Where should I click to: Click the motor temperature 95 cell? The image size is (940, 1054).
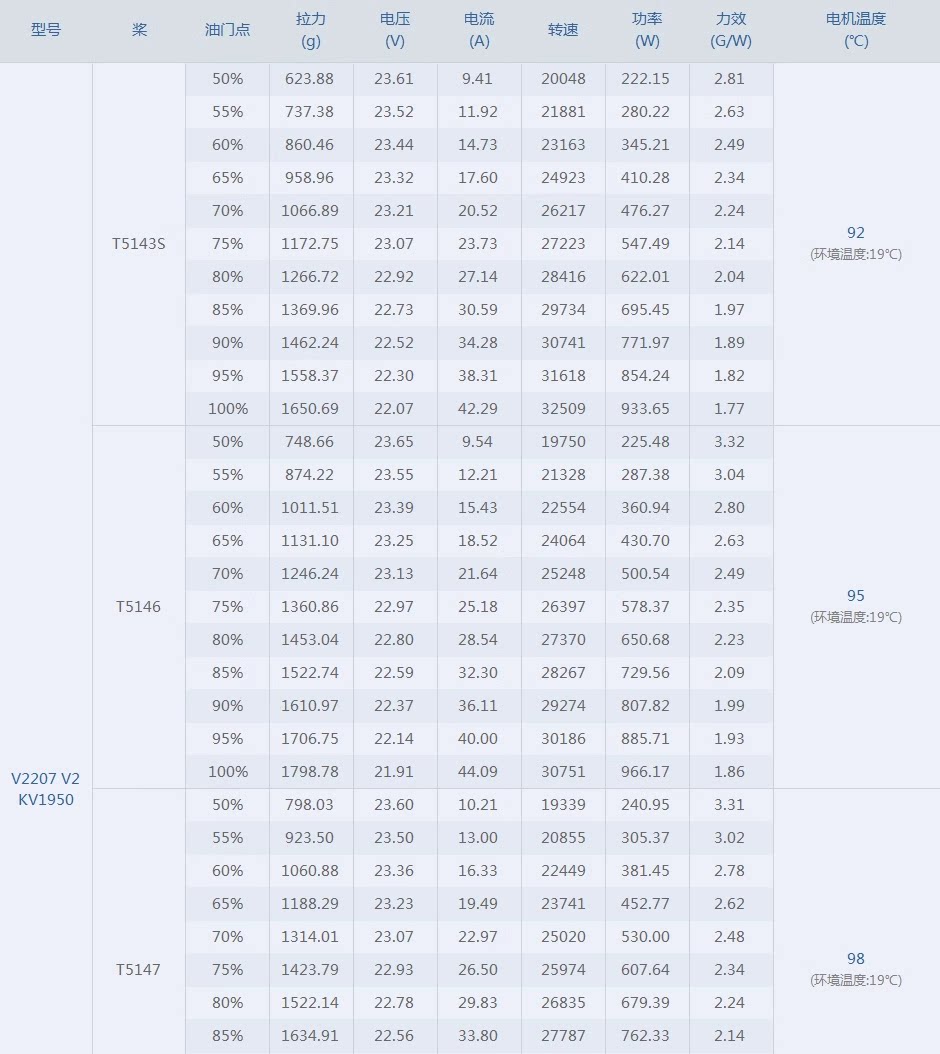[x=856, y=596]
